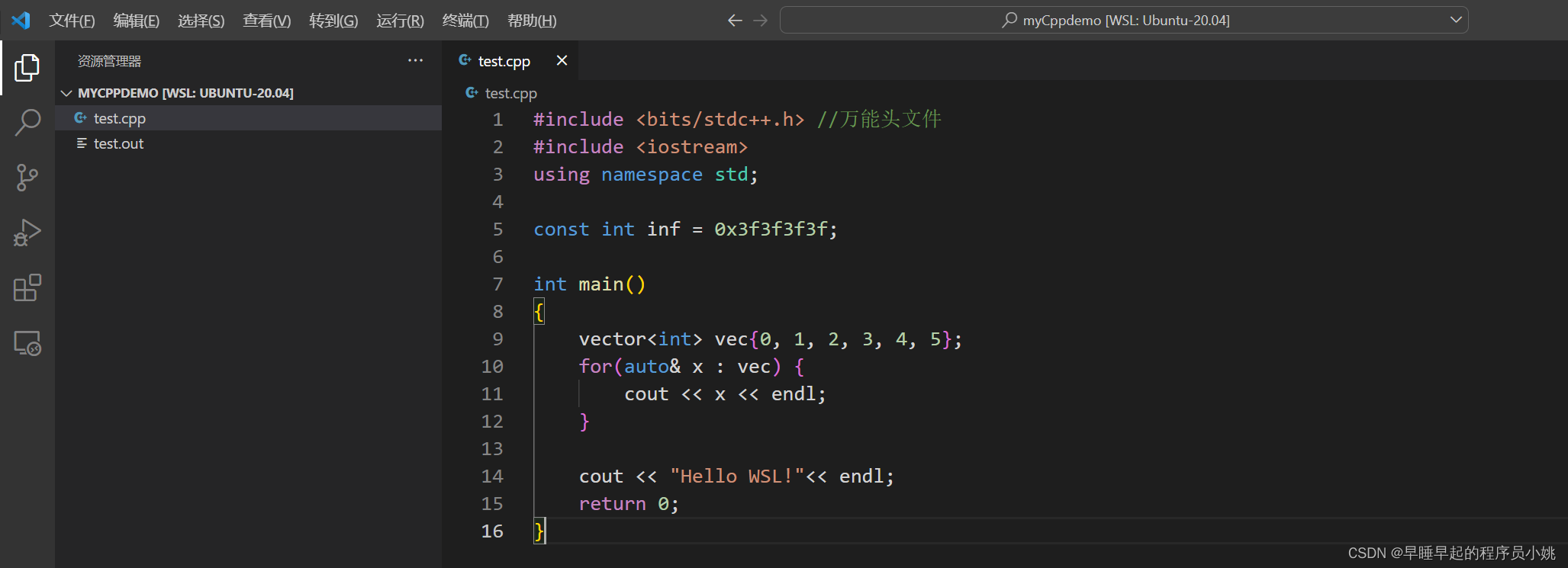
Task: Open test.cpp in the file explorer
Action: [248, 118]
